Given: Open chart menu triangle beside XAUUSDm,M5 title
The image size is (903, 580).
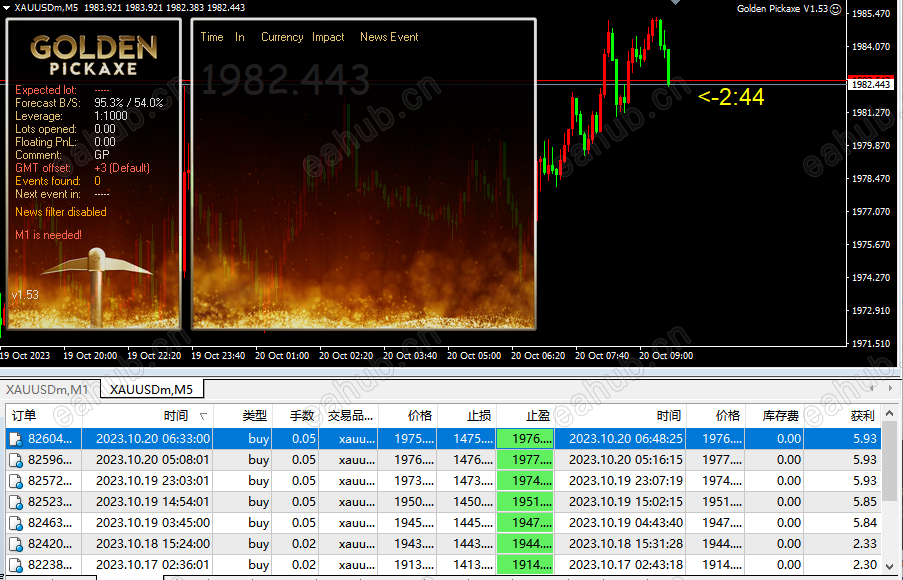Looking at the screenshot, I should [6, 8].
